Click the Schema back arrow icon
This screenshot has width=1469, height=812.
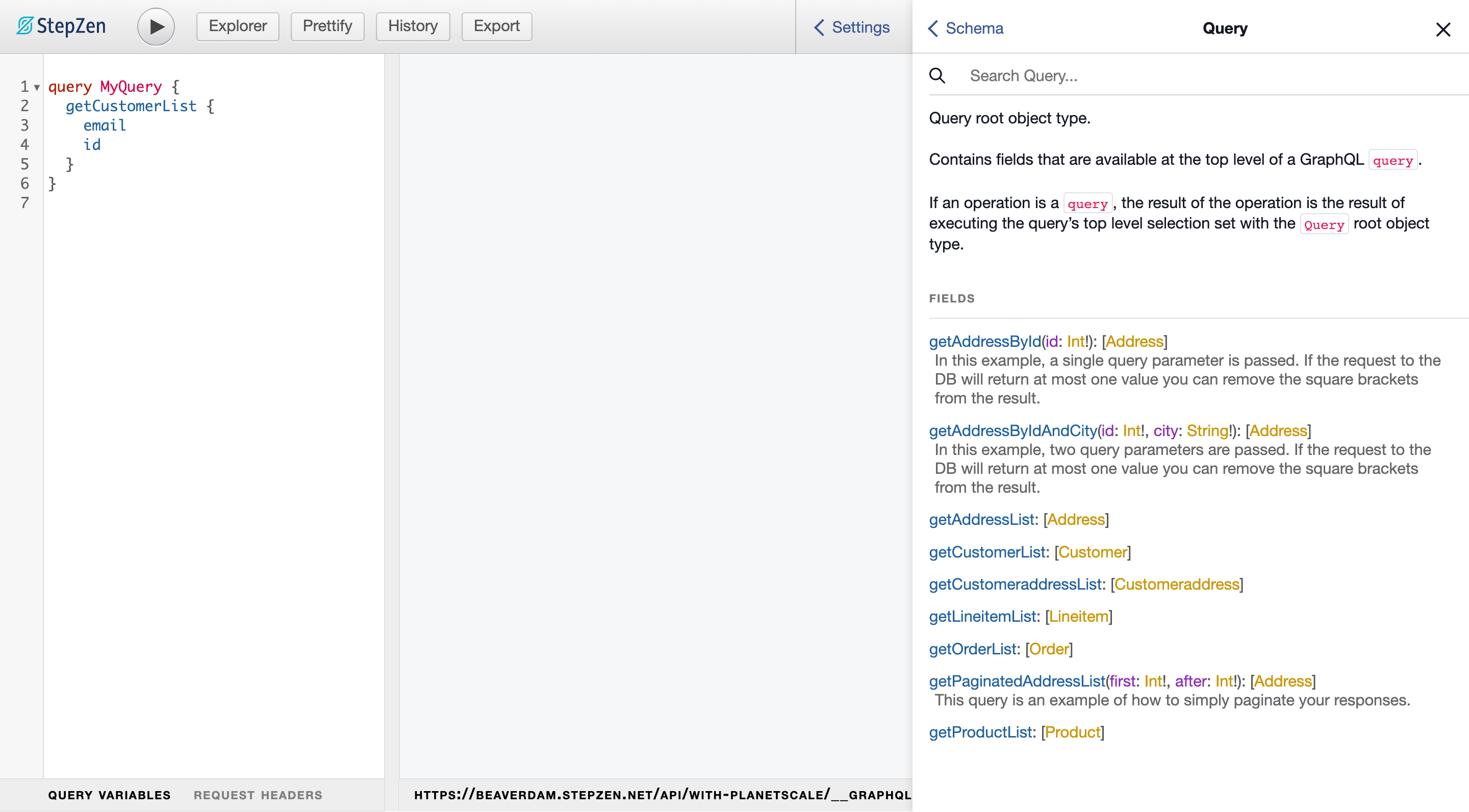click(x=934, y=27)
